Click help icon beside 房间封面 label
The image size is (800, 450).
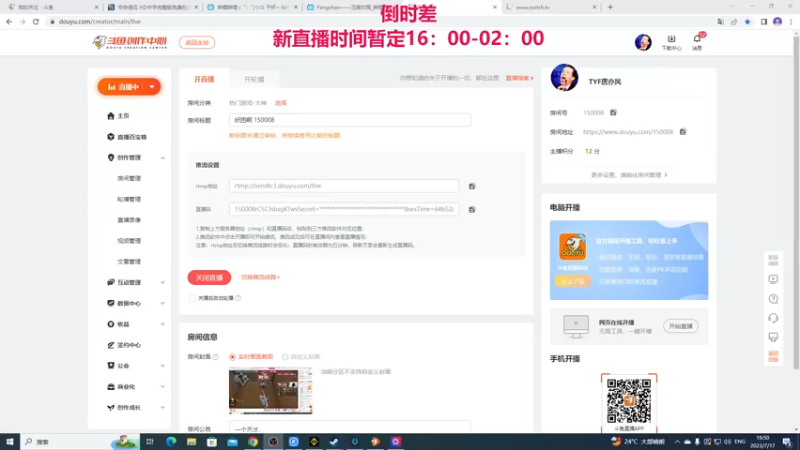[215, 357]
